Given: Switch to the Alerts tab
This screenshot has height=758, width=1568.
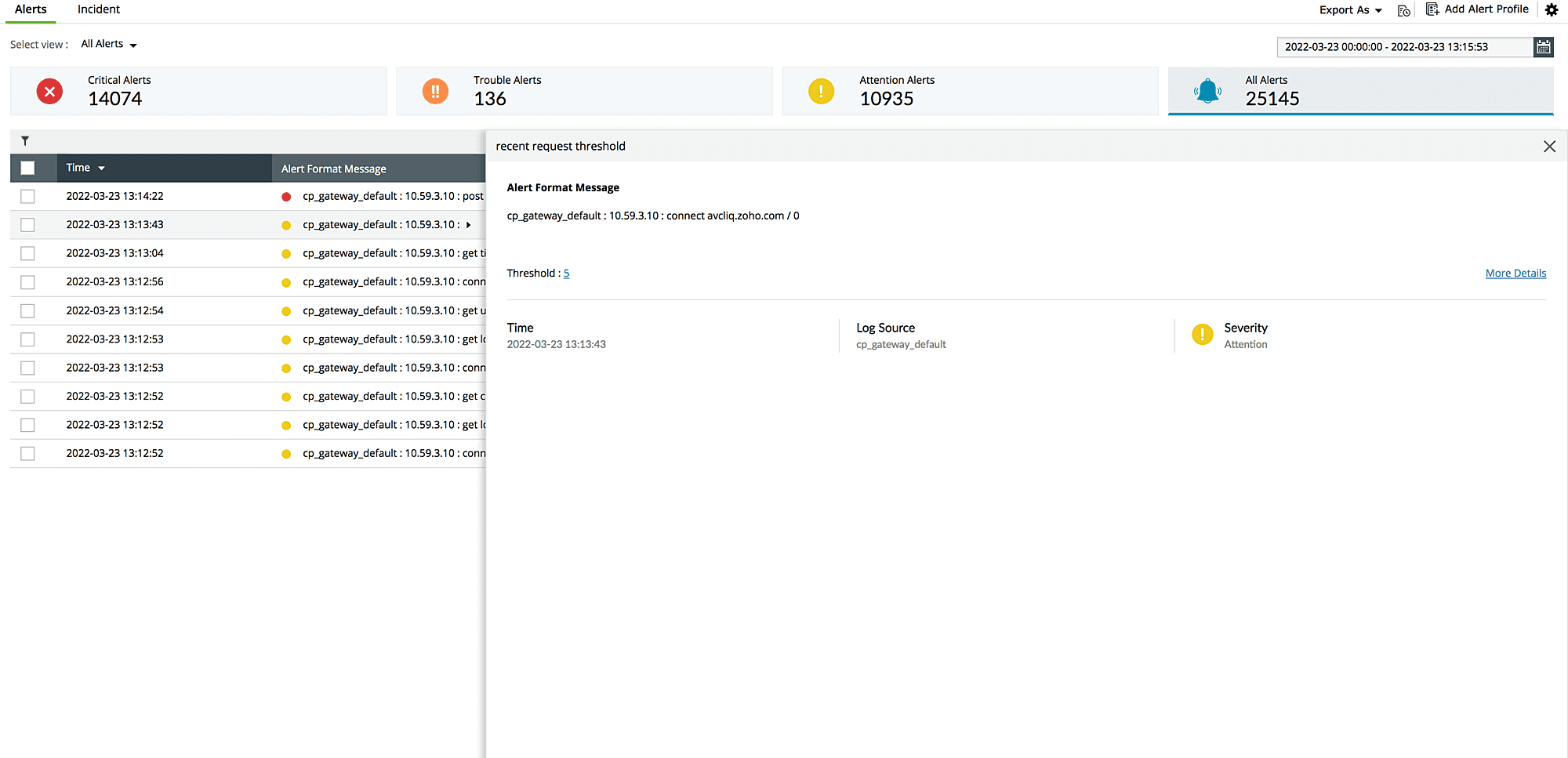Looking at the screenshot, I should tap(30, 9).
